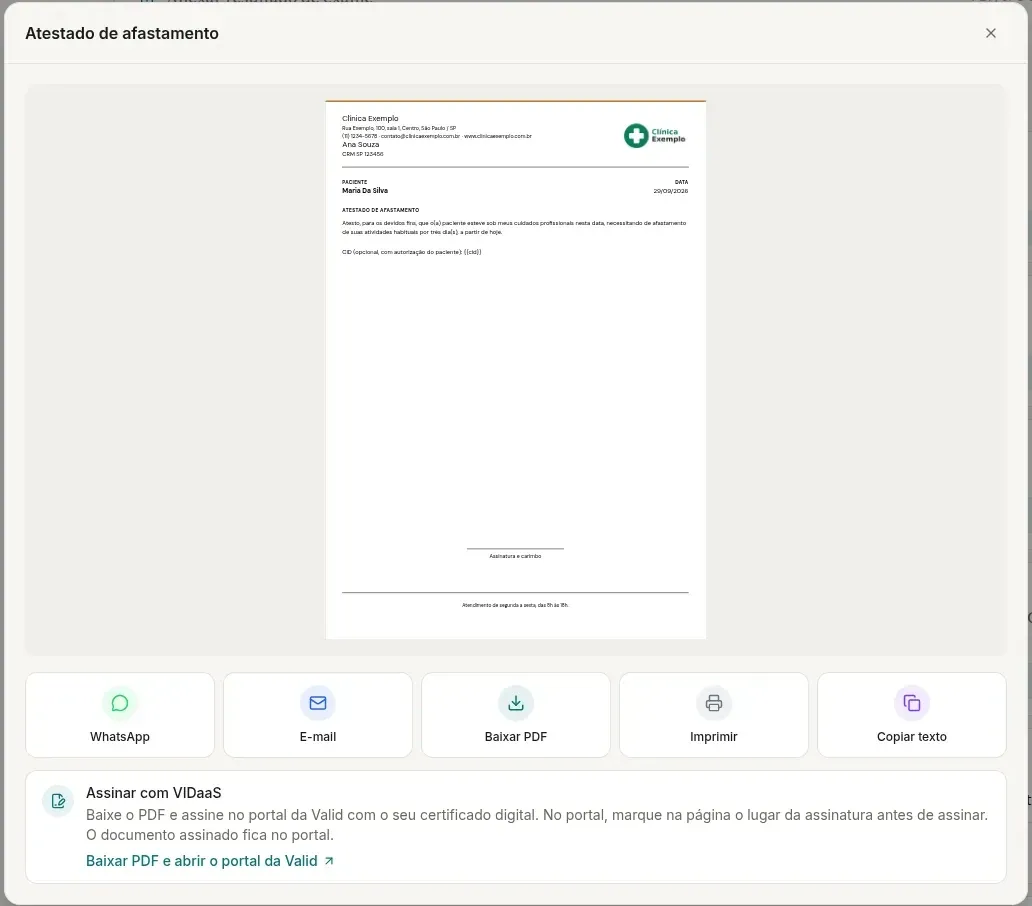
Task: Click the Imprimir printer icon
Action: pos(713,703)
